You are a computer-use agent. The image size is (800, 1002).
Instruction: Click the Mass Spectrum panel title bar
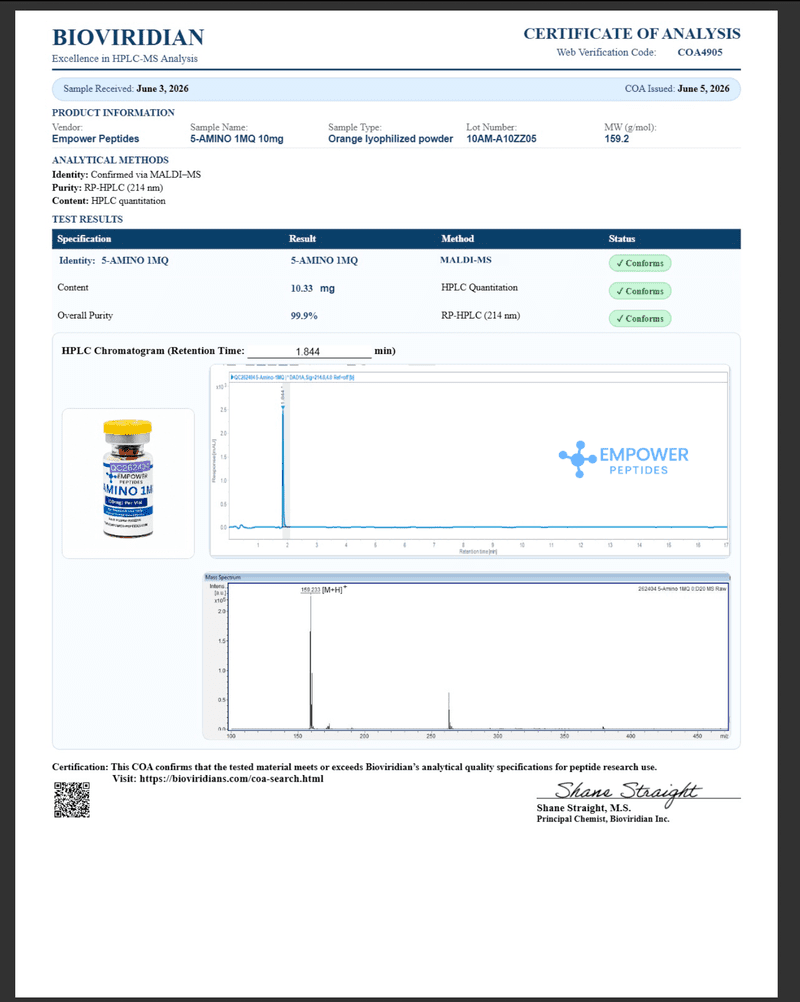(x=466, y=577)
